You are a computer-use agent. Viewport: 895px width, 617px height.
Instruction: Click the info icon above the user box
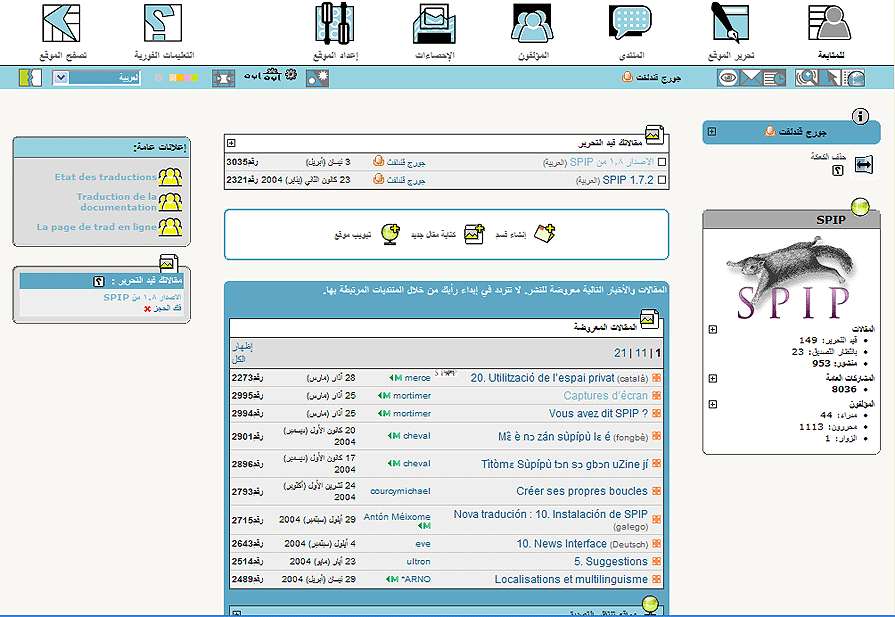coord(858,117)
